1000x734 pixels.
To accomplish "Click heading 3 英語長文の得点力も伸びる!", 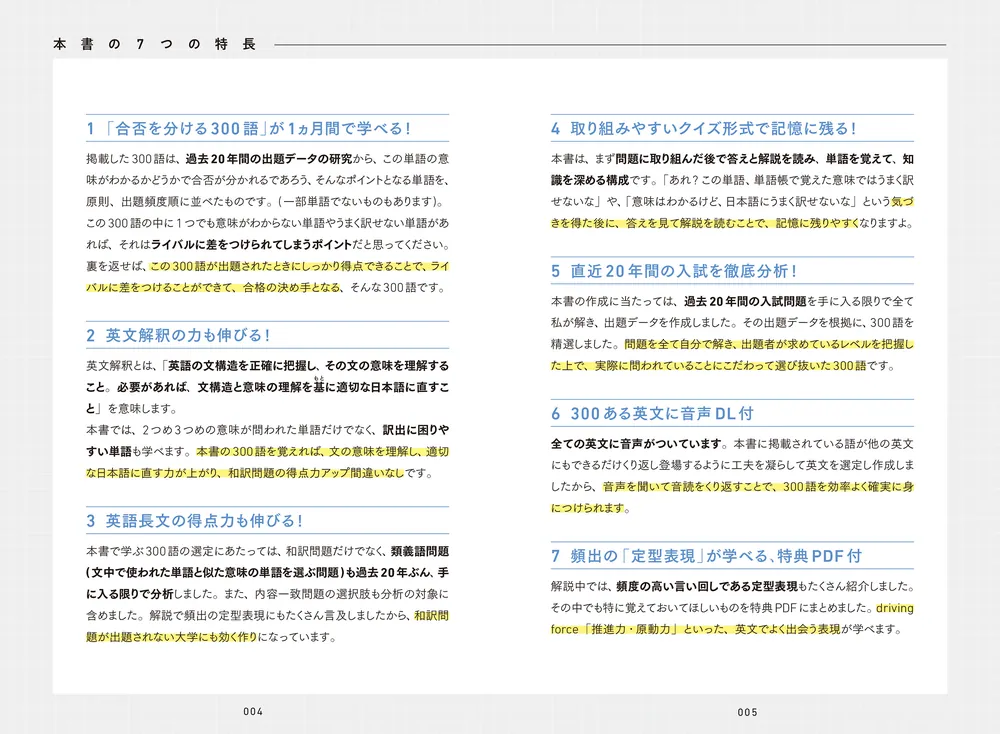I will pos(195,520).
